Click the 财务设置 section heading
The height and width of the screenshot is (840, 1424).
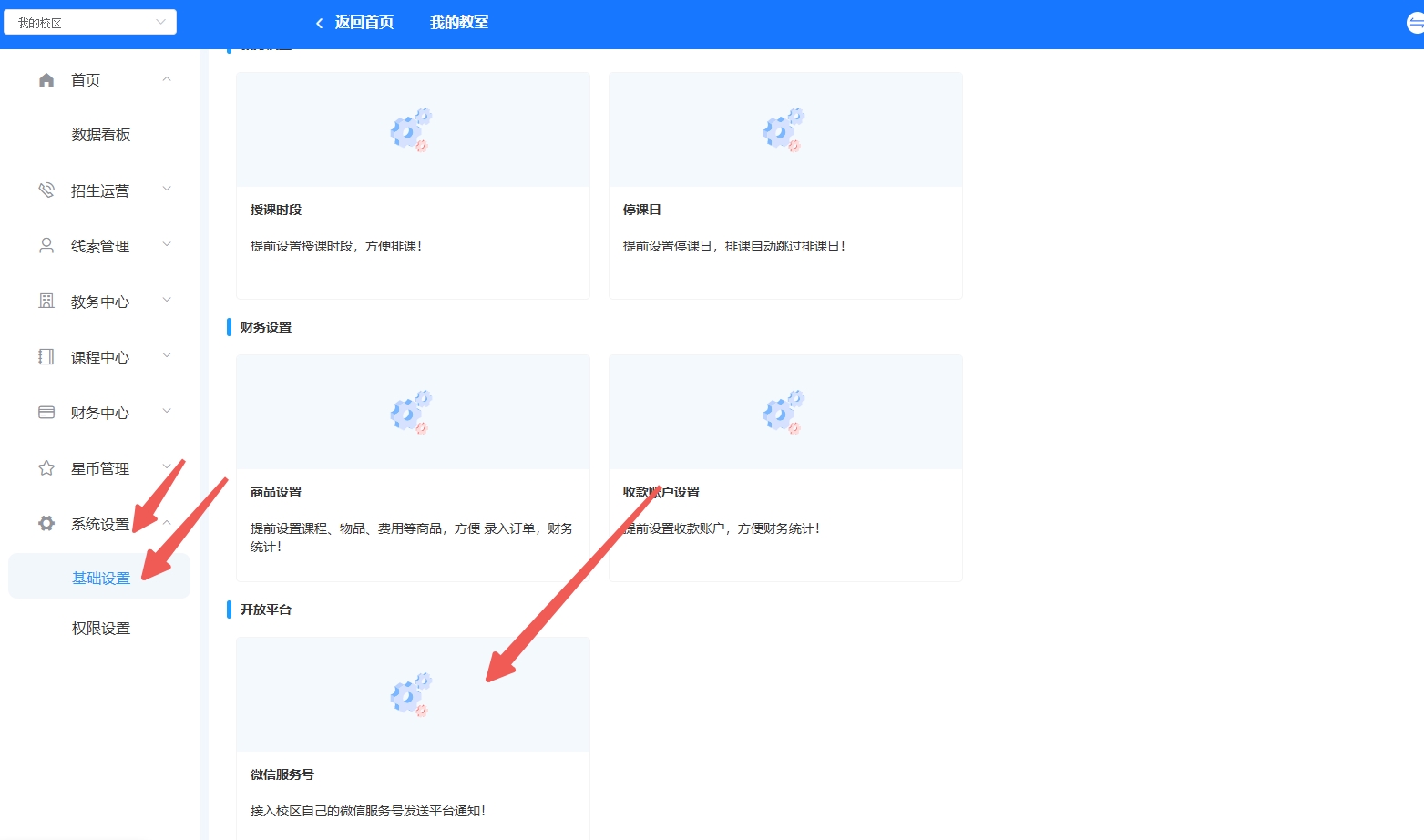pyautogui.click(x=266, y=327)
